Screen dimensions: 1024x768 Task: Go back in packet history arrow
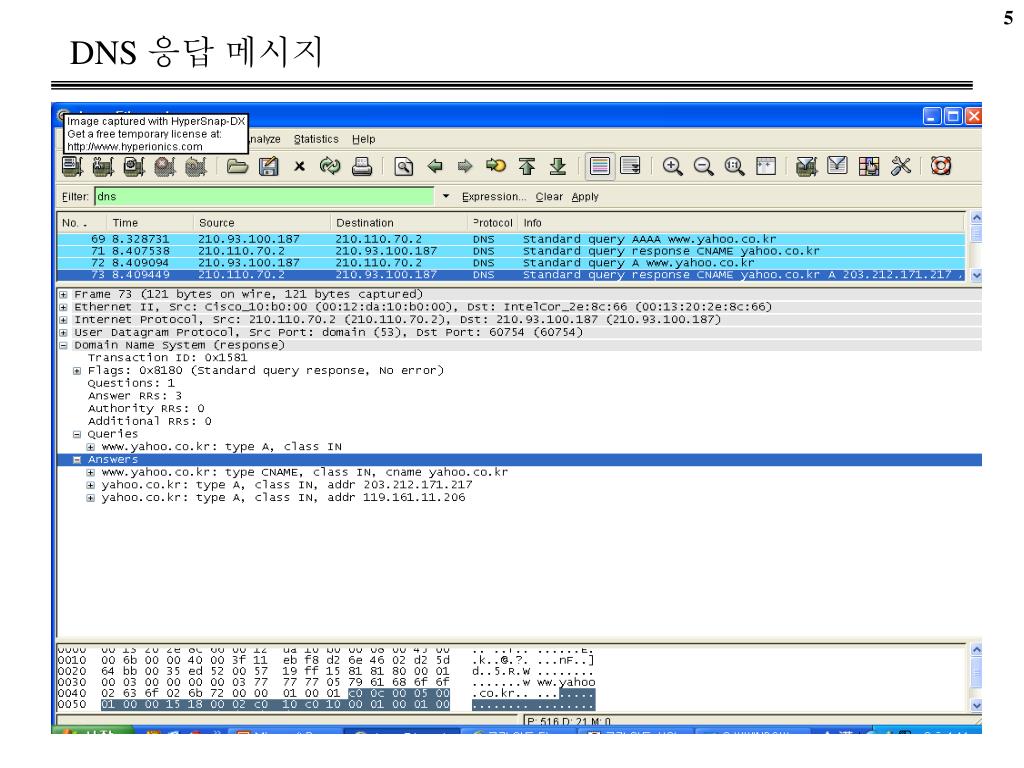(x=435, y=167)
